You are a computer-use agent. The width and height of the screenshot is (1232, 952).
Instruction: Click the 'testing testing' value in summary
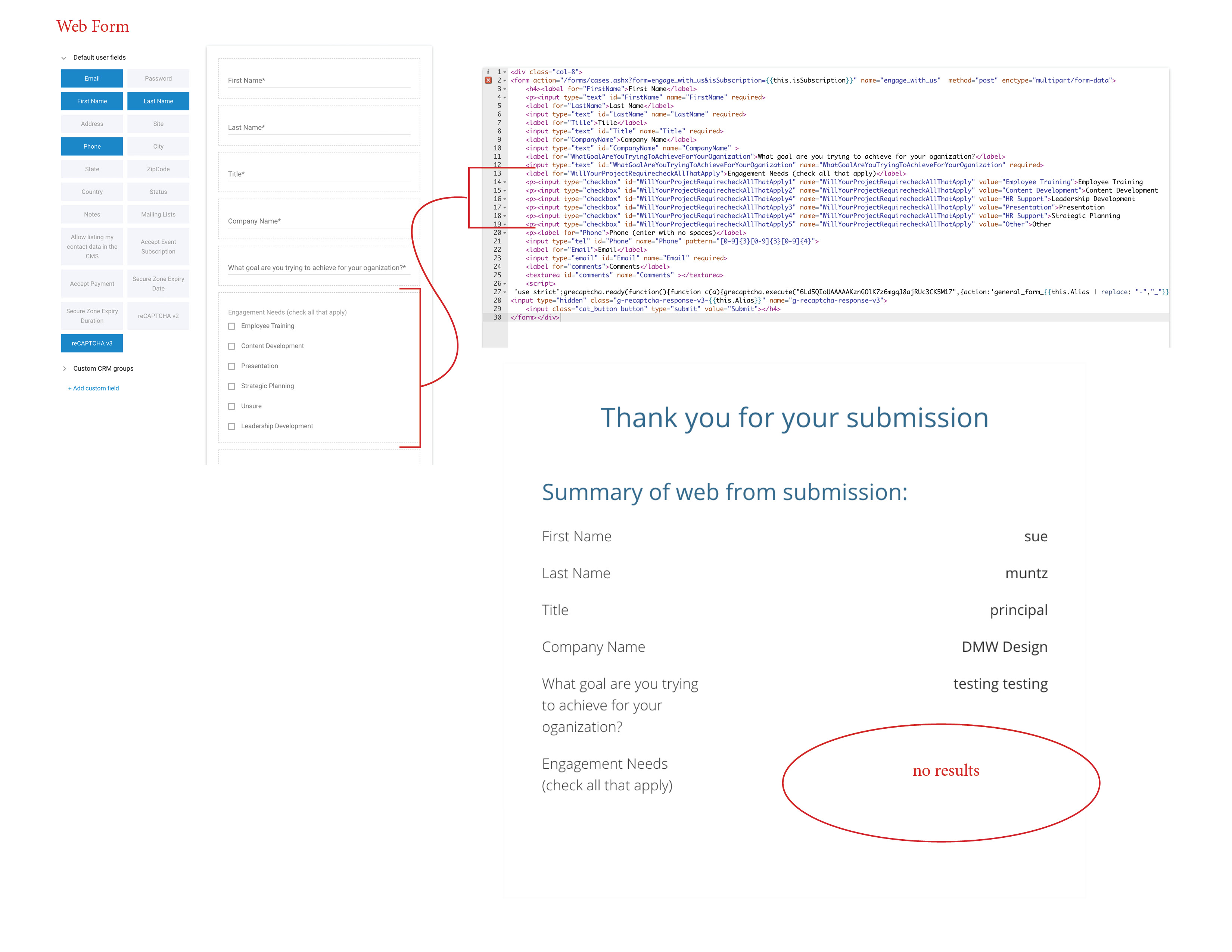pyautogui.click(x=1000, y=684)
